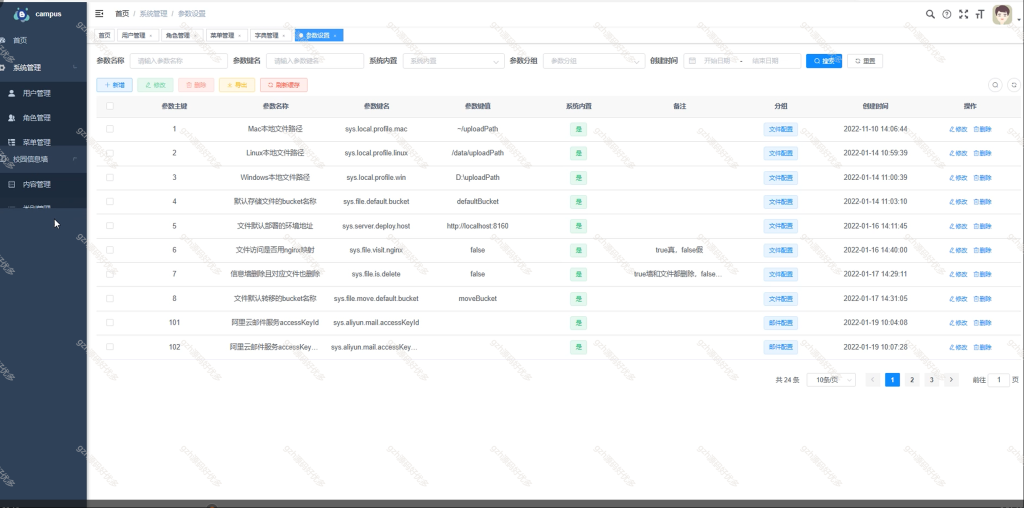Open the 系统内置 dropdown filter
The height and width of the screenshot is (508, 1024).
453,61
